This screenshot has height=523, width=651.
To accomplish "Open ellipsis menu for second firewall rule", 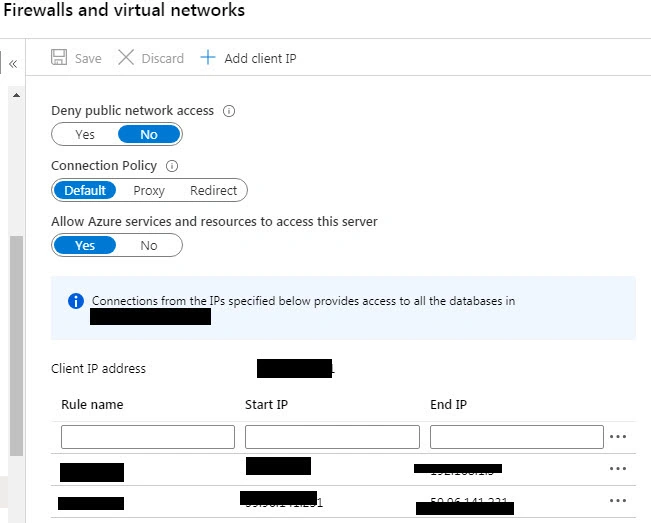I will click(x=618, y=501).
